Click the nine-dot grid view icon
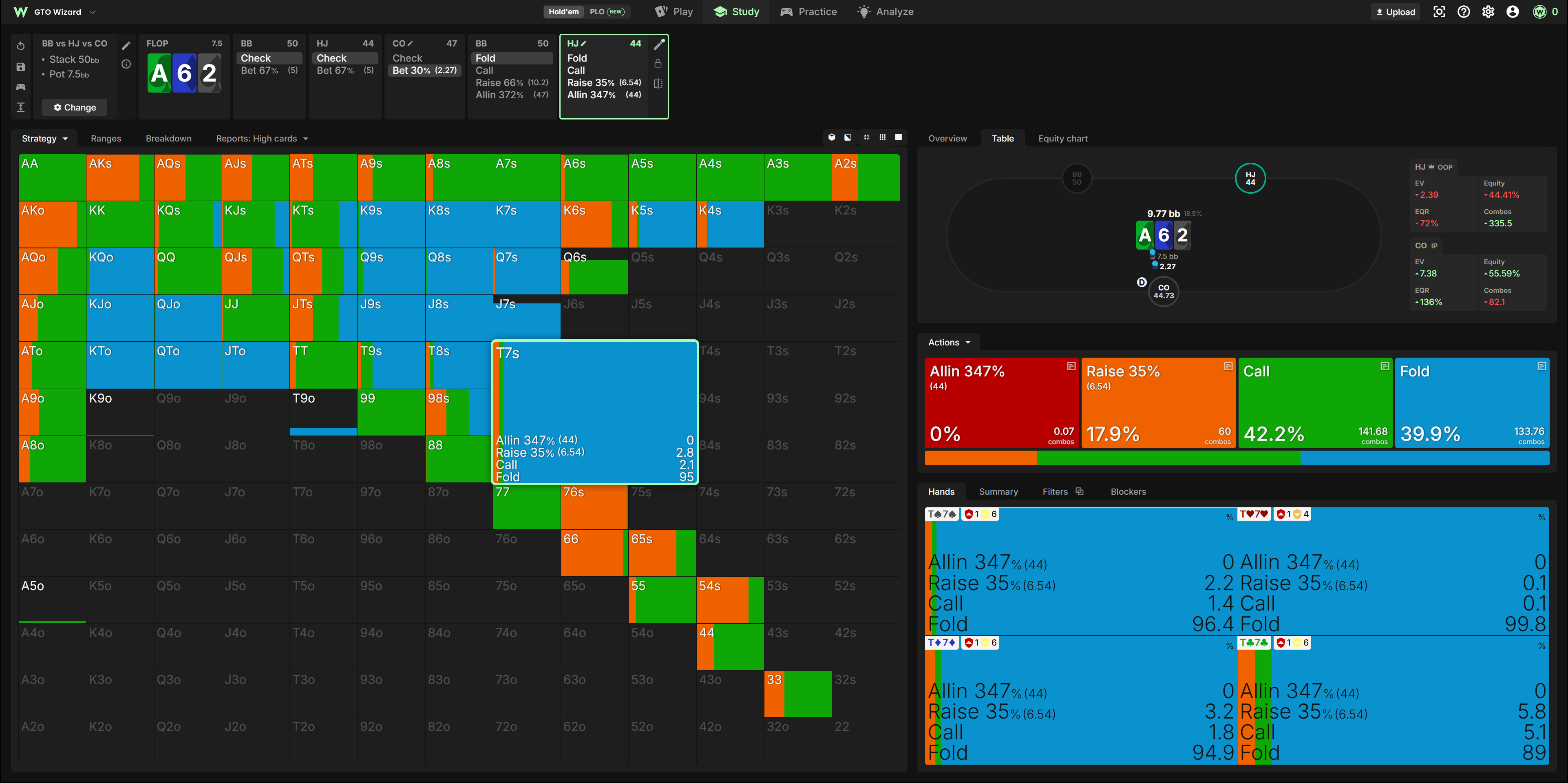The height and width of the screenshot is (783, 1568). (x=883, y=137)
